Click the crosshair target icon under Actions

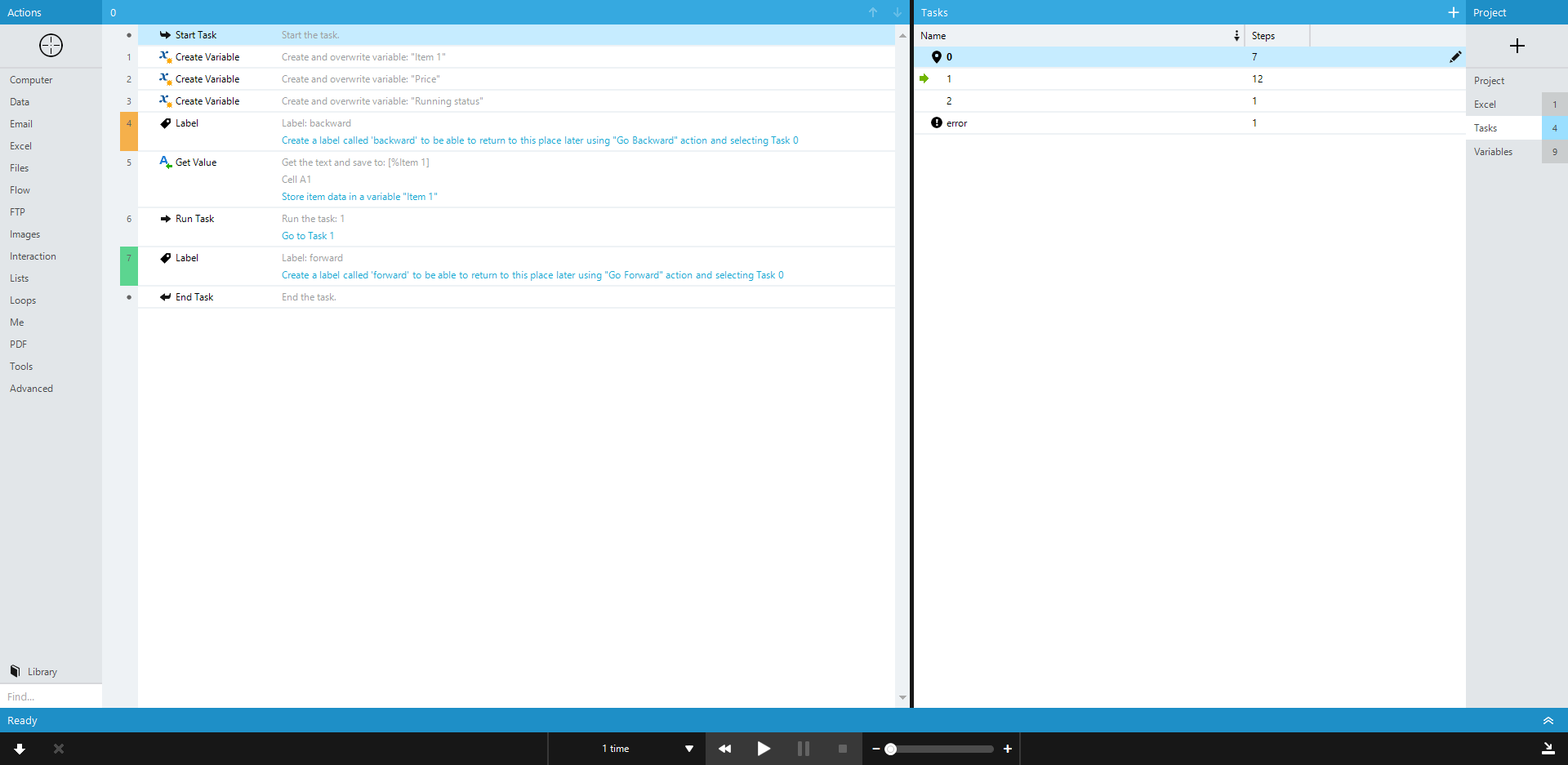tap(51, 46)
